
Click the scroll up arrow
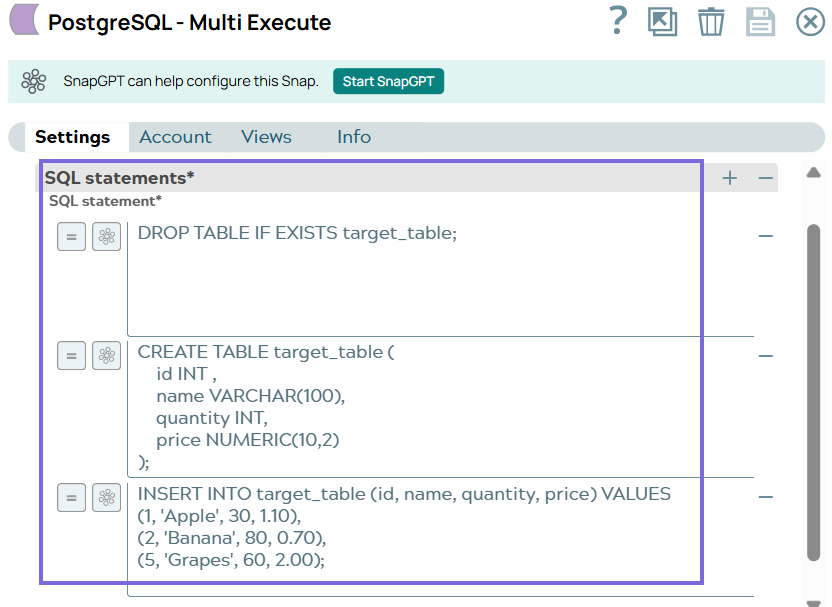click(x=813, y=172)
